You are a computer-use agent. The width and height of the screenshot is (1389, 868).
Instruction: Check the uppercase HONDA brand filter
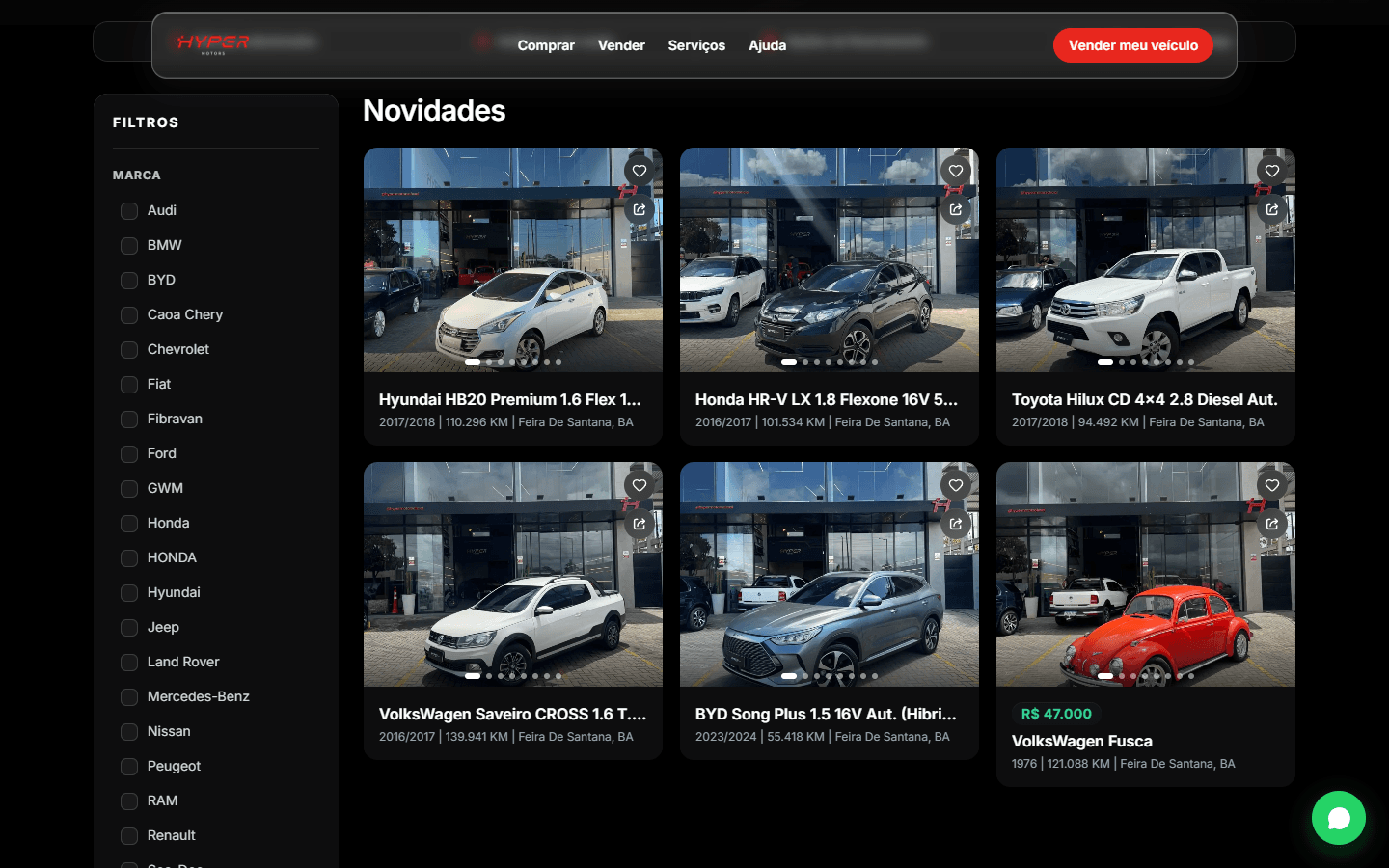pyautogui.click(x=129, y=558)
